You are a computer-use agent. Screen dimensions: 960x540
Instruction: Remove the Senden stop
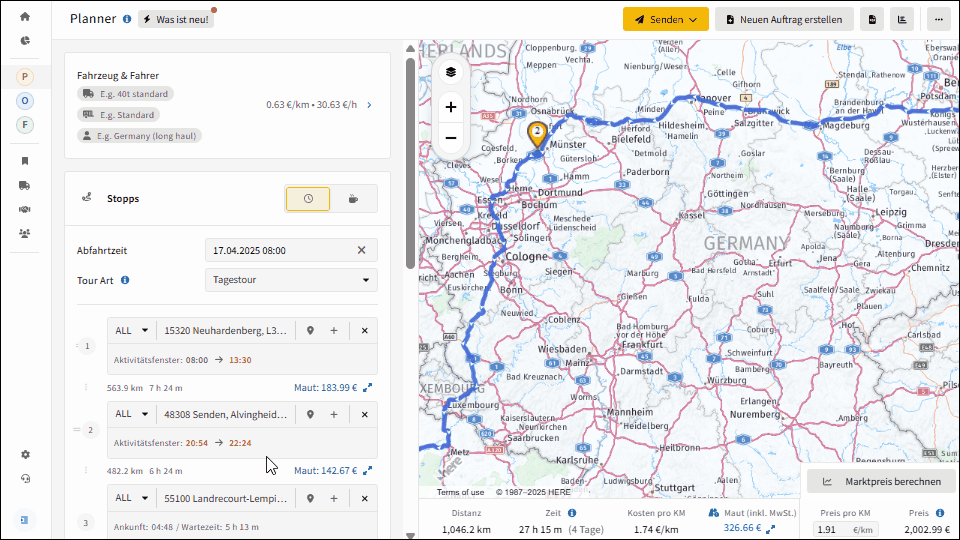364,414
